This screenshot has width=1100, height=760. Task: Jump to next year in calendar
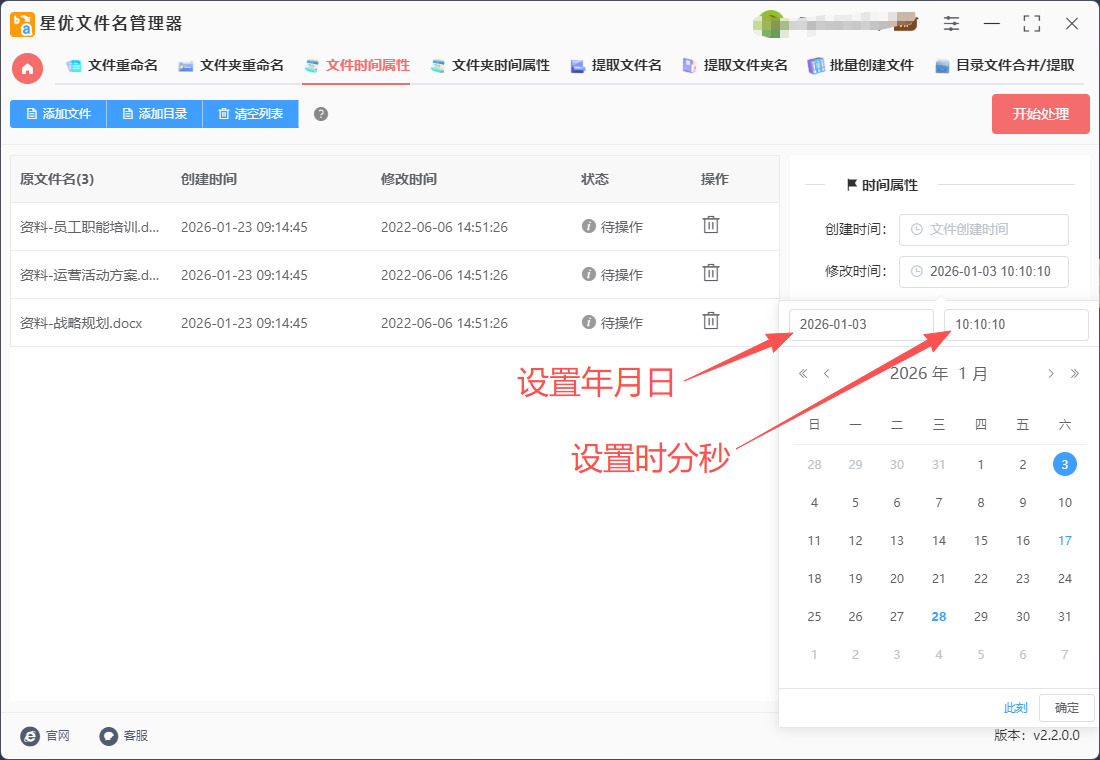click(1075, 374)
